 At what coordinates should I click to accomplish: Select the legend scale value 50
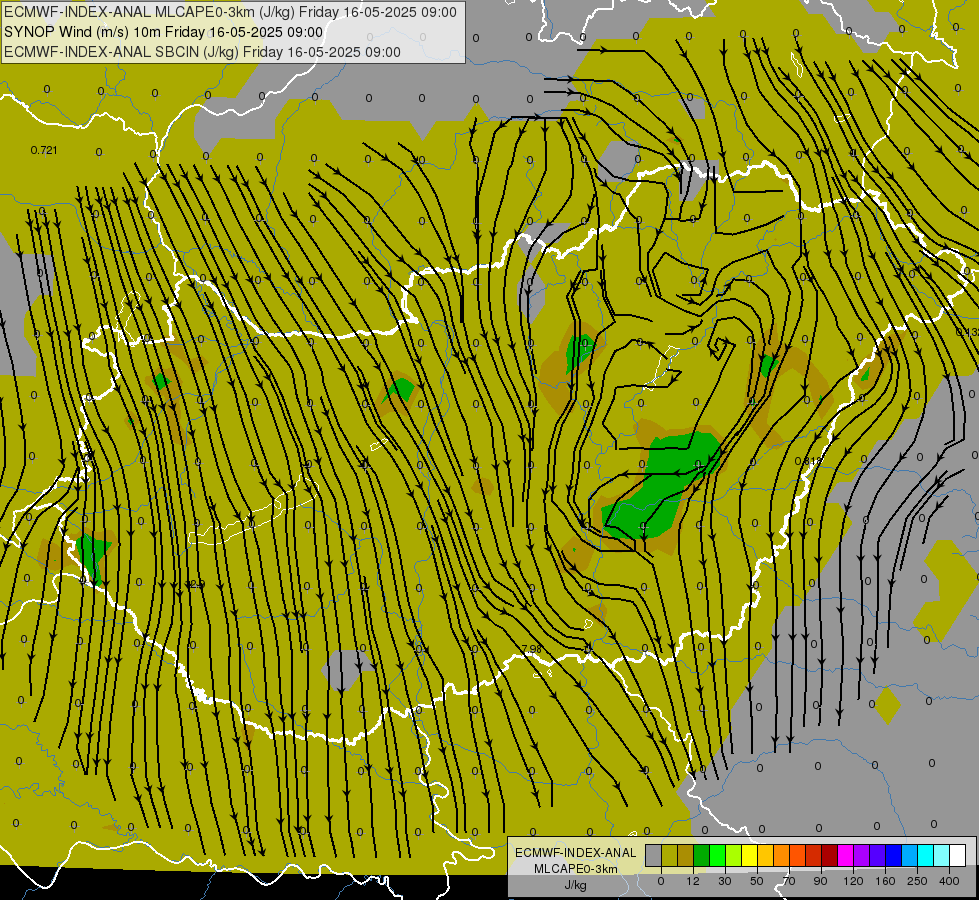tap(757, 881)
